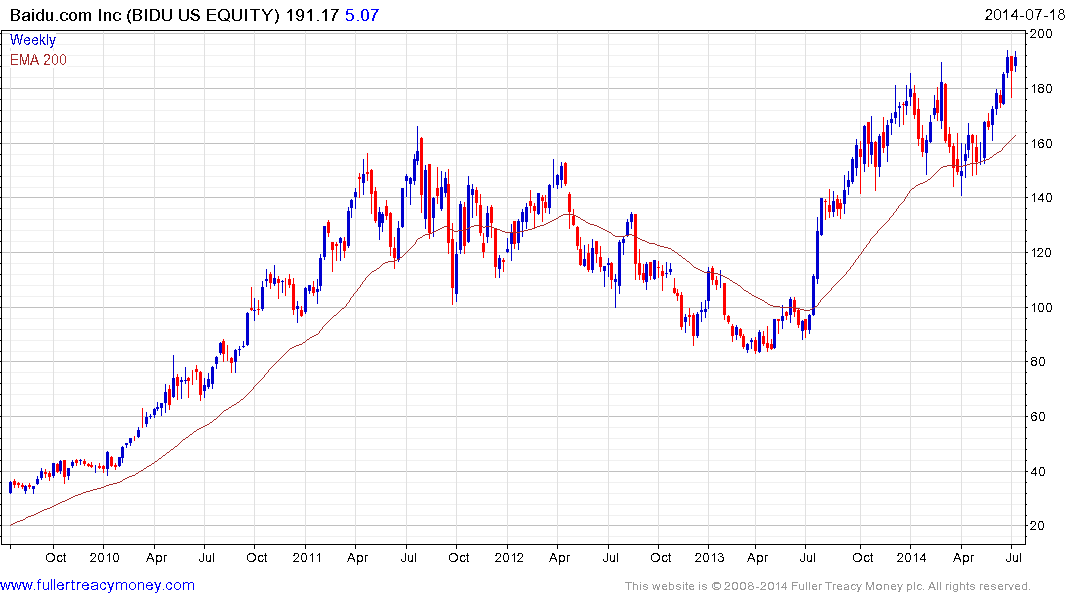Open the www.fullertreacymoney.com link

coord(97,585)
